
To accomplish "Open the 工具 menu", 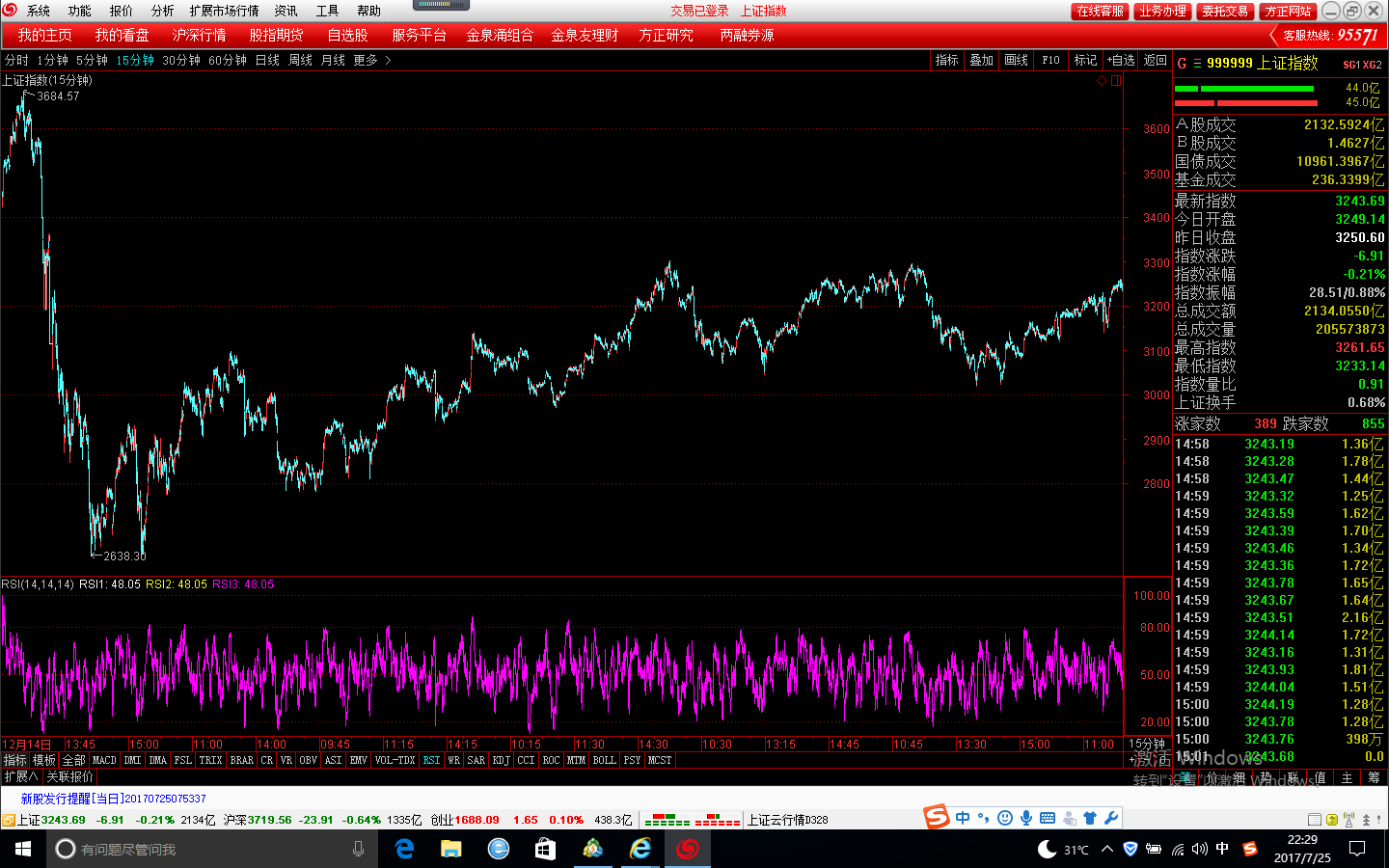I will (327, 11).
